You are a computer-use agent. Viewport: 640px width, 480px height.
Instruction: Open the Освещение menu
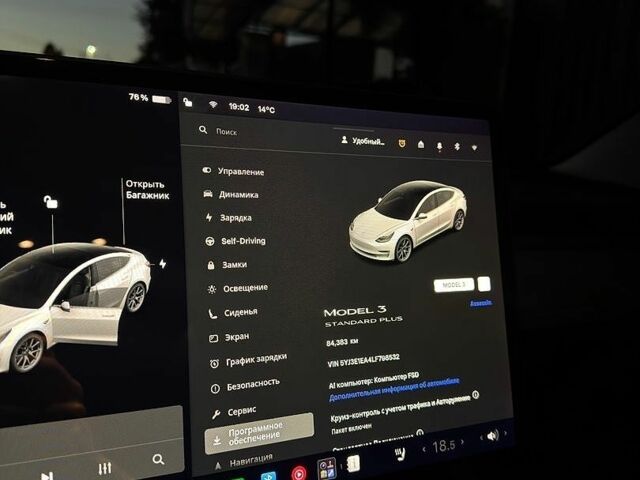point(238,289)
